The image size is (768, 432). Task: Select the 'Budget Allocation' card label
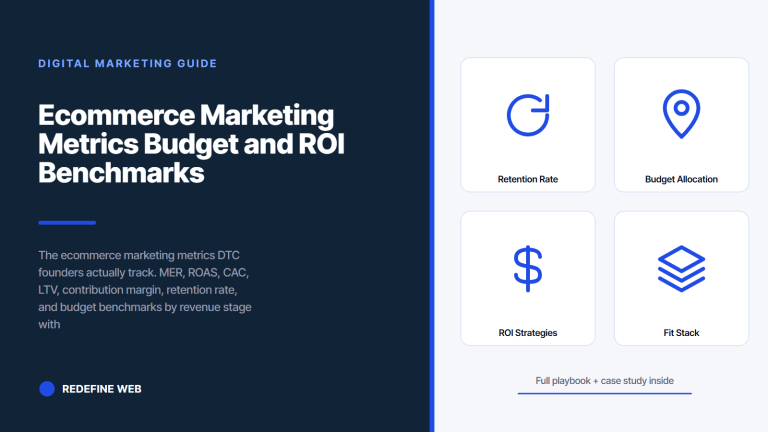[x=681, y=179]
